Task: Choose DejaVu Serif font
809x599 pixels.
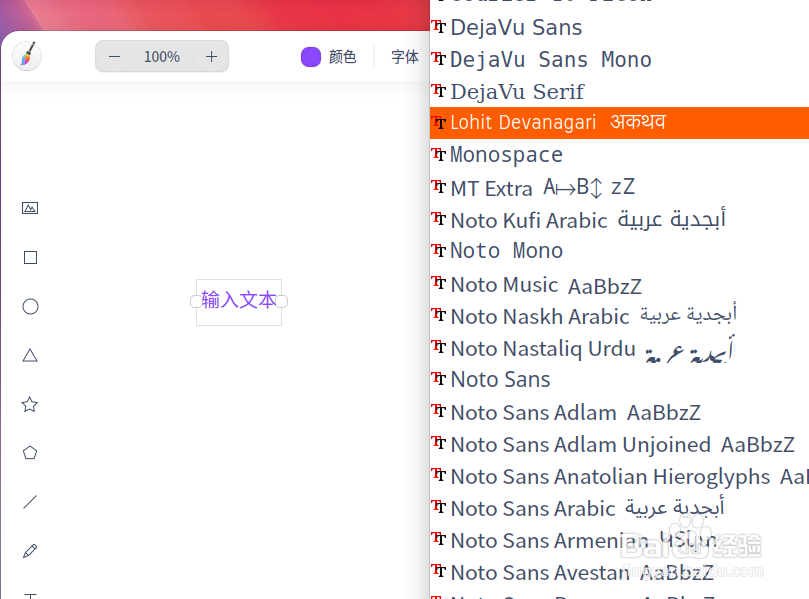Action: pyautogui.click(x=619, y=91)
